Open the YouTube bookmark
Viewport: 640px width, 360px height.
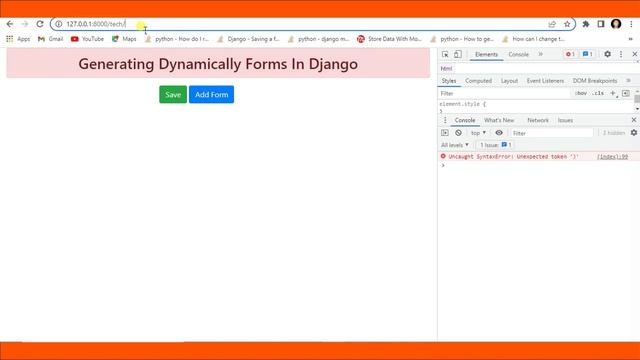pyautogui.click(x=87, y=39)
